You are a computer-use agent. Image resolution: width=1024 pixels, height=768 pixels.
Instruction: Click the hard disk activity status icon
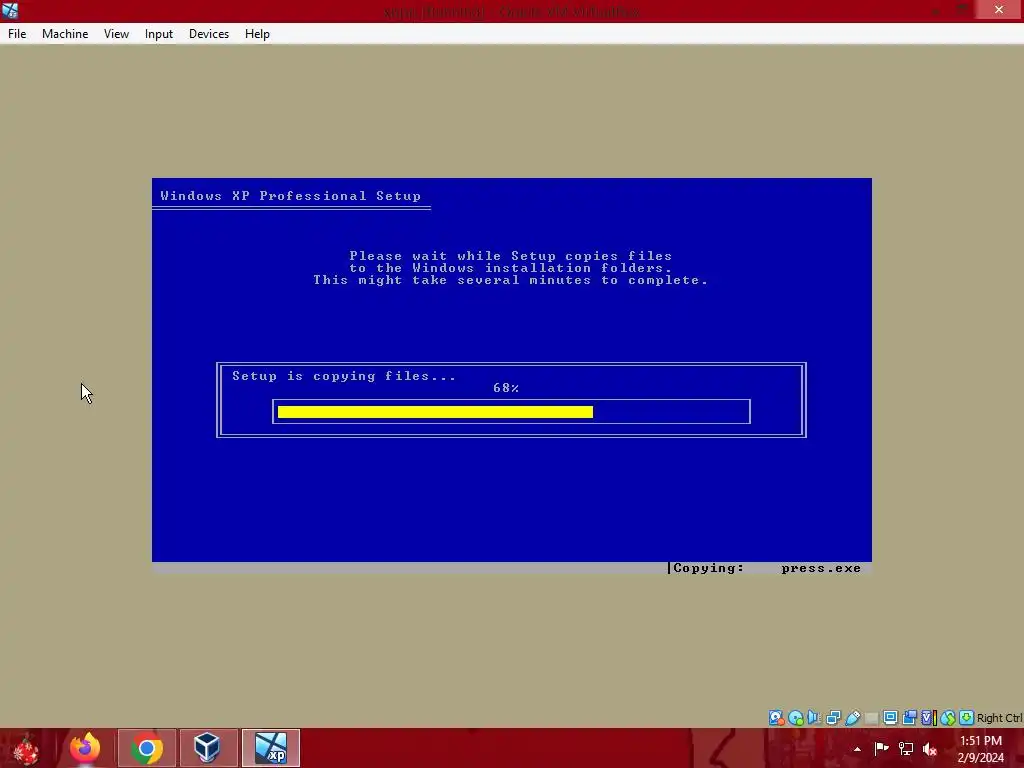click(776, 718)
